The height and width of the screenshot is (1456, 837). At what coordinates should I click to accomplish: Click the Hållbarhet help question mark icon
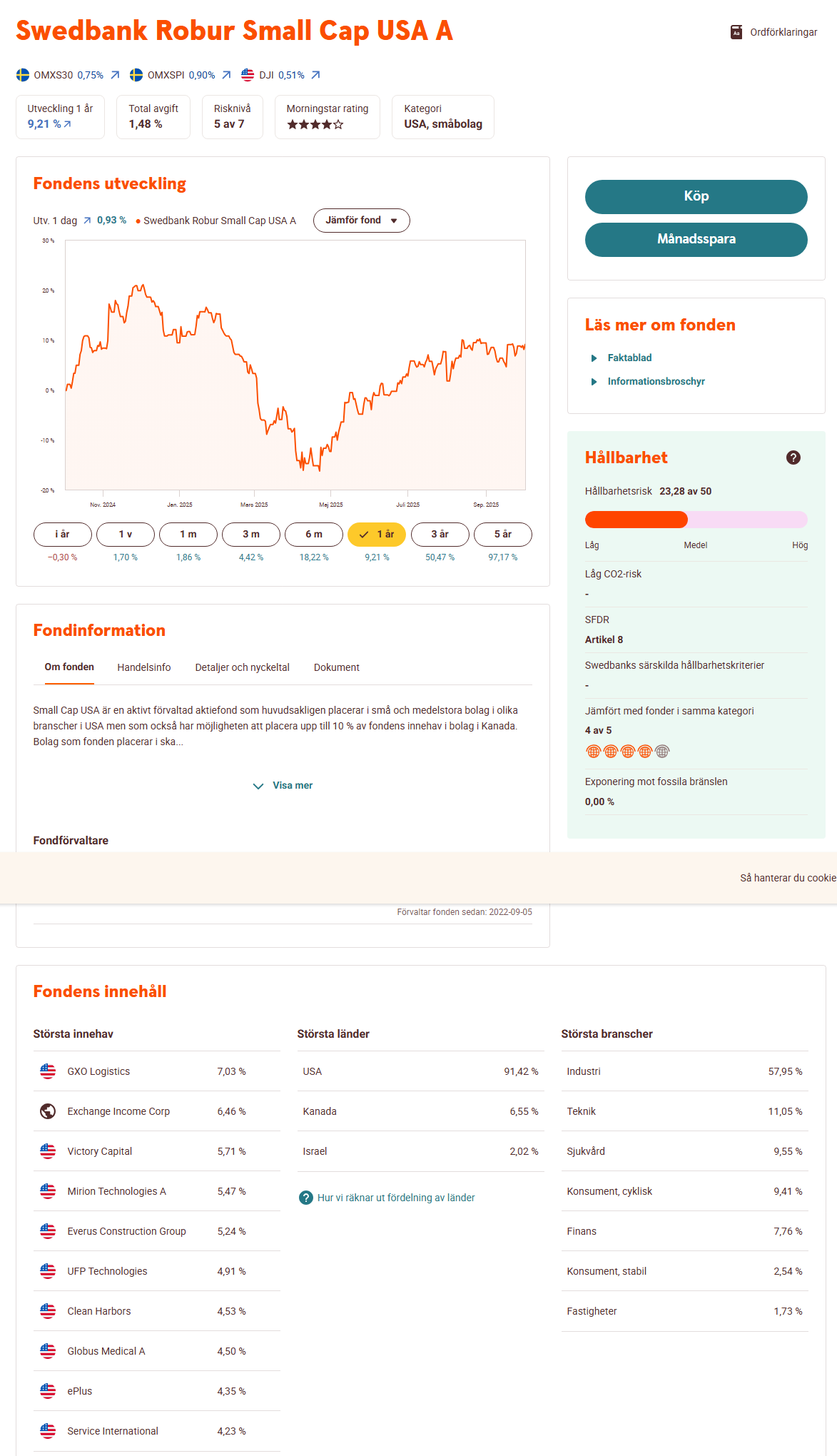(793, 457)
